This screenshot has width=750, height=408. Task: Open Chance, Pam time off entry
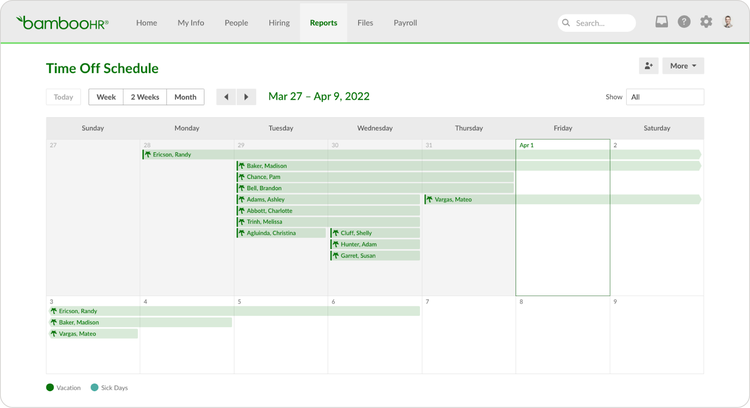(375, 177)
